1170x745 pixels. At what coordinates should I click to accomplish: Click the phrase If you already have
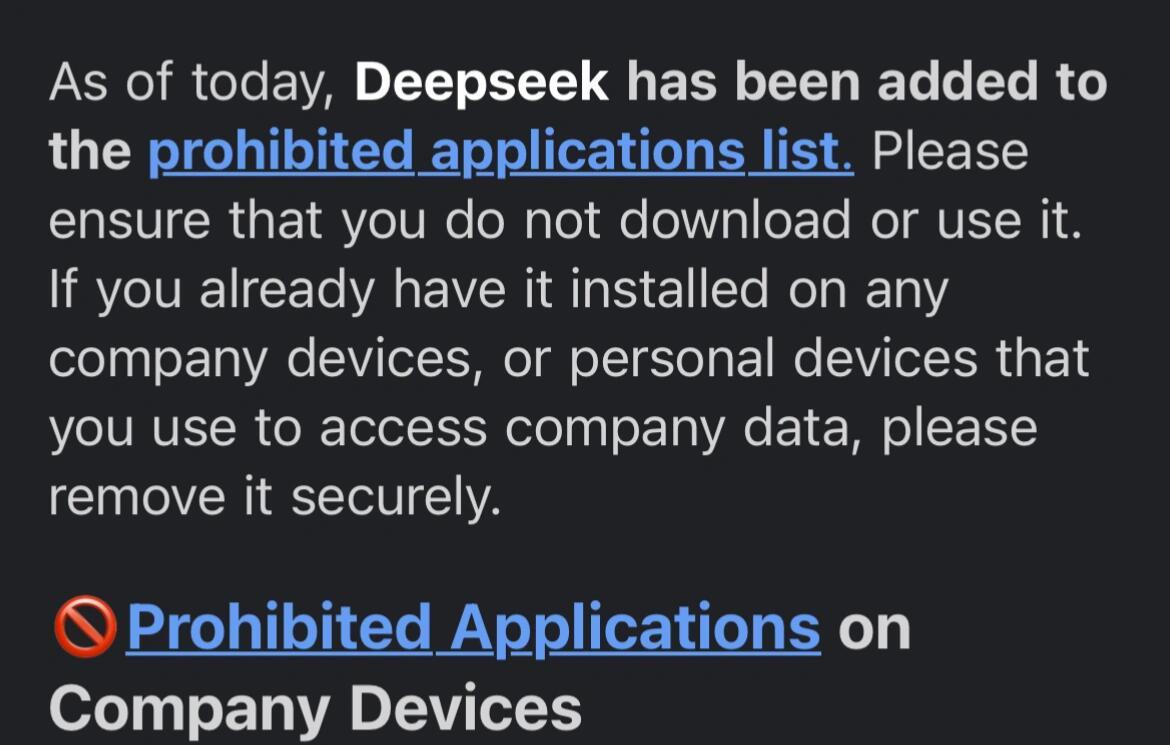(278, 291)
